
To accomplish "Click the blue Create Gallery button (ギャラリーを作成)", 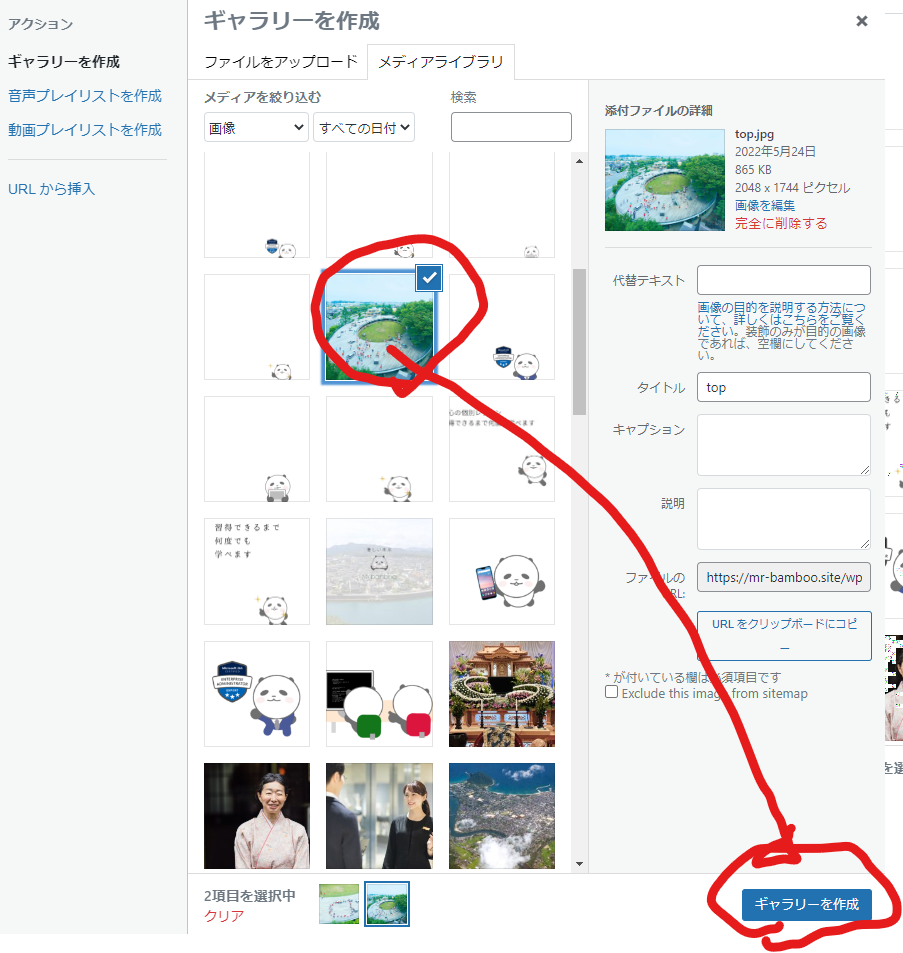I will pyautogui.click(x=806, y=904).
